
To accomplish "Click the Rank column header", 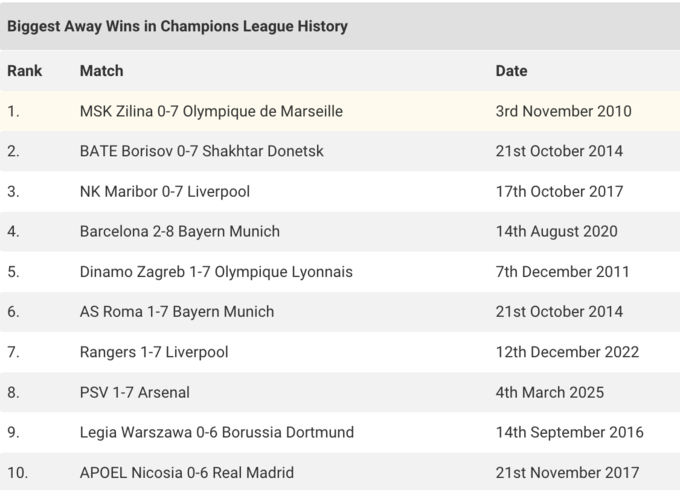I will coord(24,71).
